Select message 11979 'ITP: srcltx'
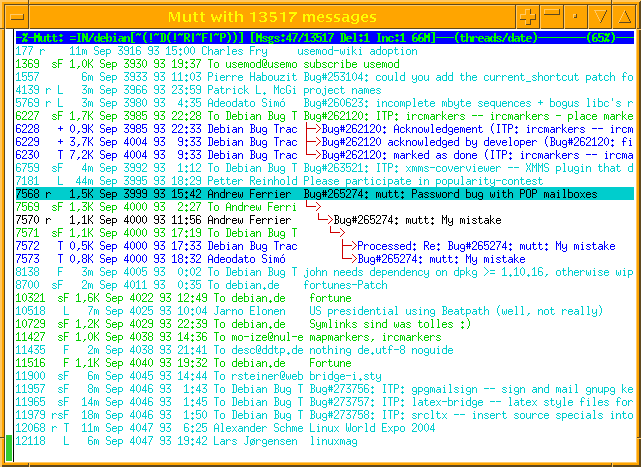 pyautogui.click(x=325, y=415)
